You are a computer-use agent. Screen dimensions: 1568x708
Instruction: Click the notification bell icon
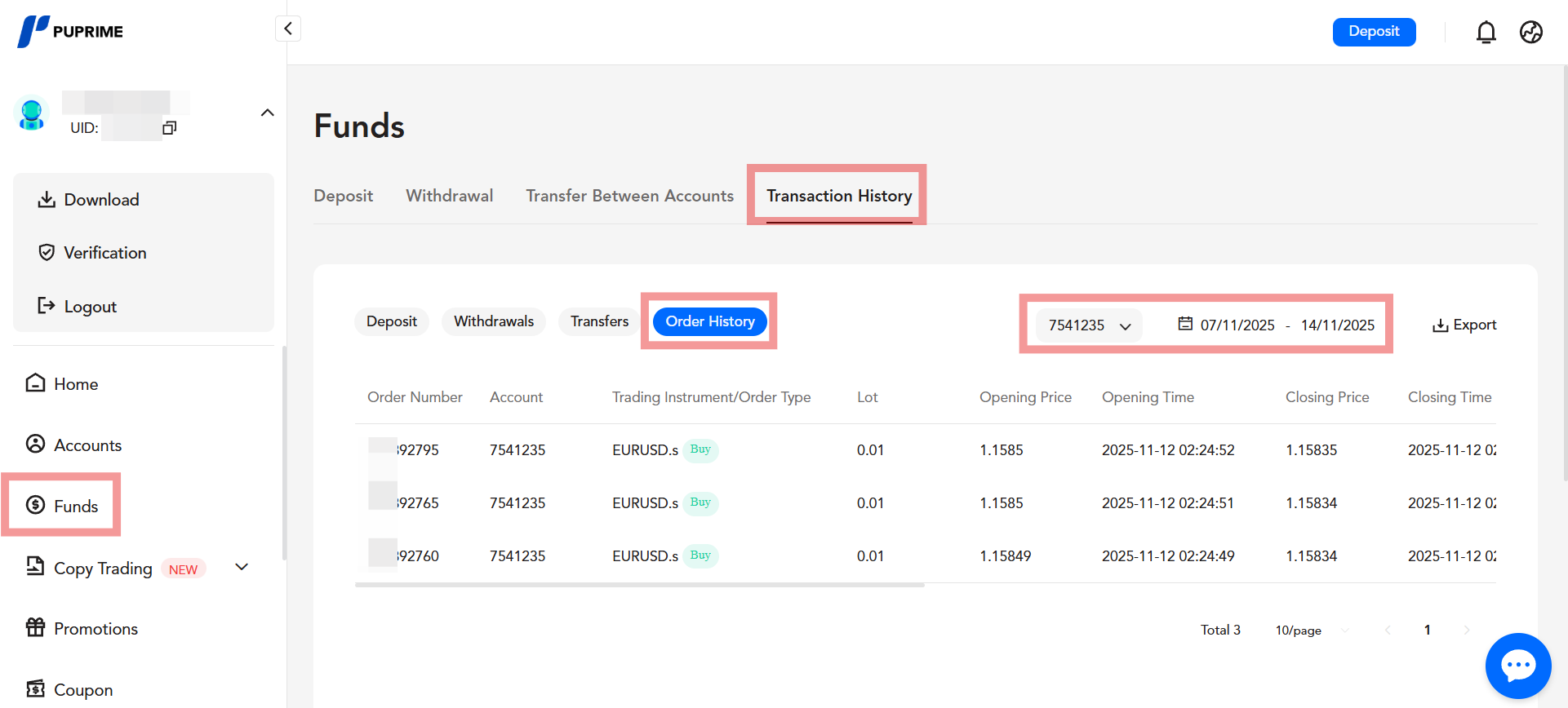[1486, 33]
